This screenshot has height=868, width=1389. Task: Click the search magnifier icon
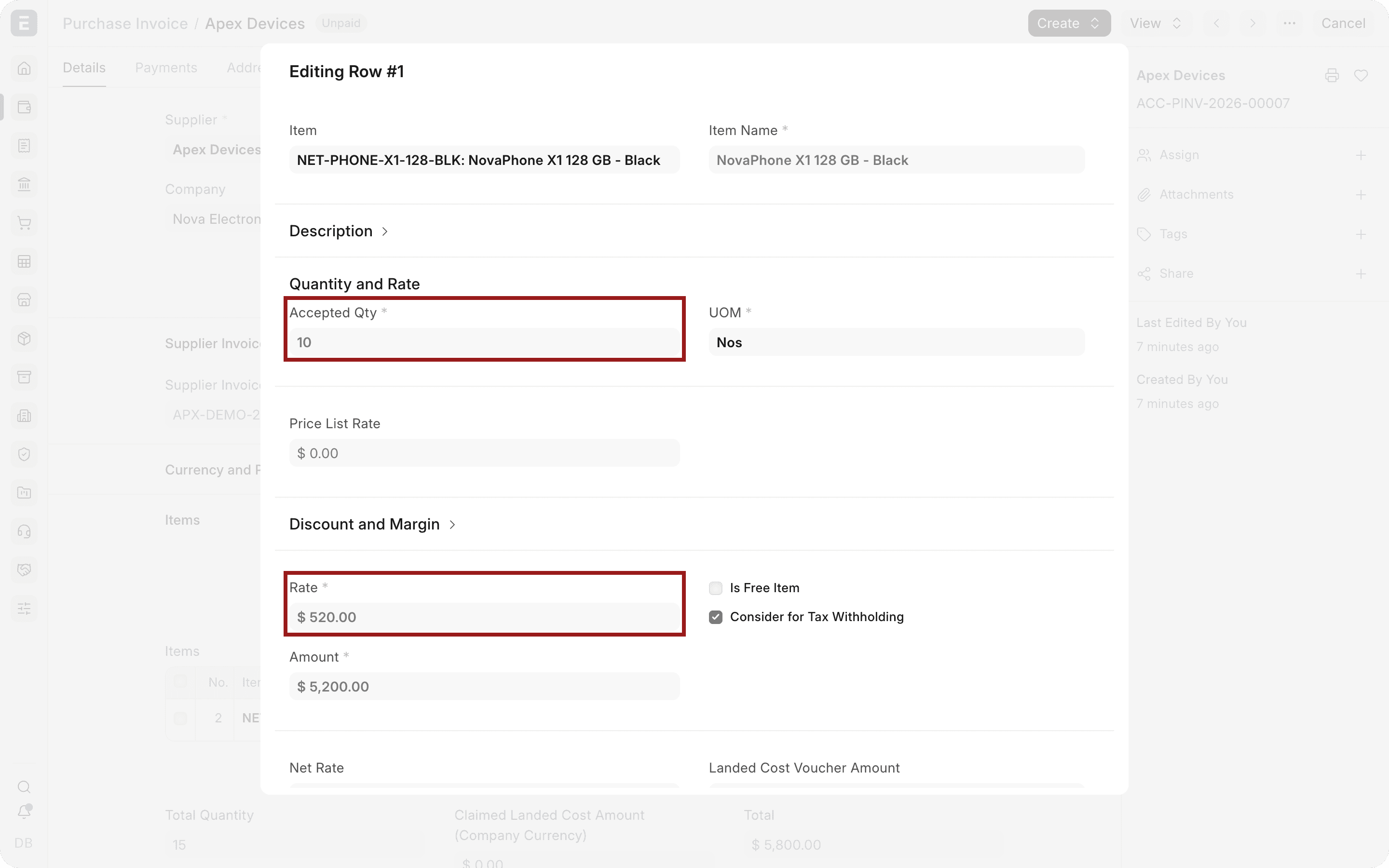click(x=24, y=787)
